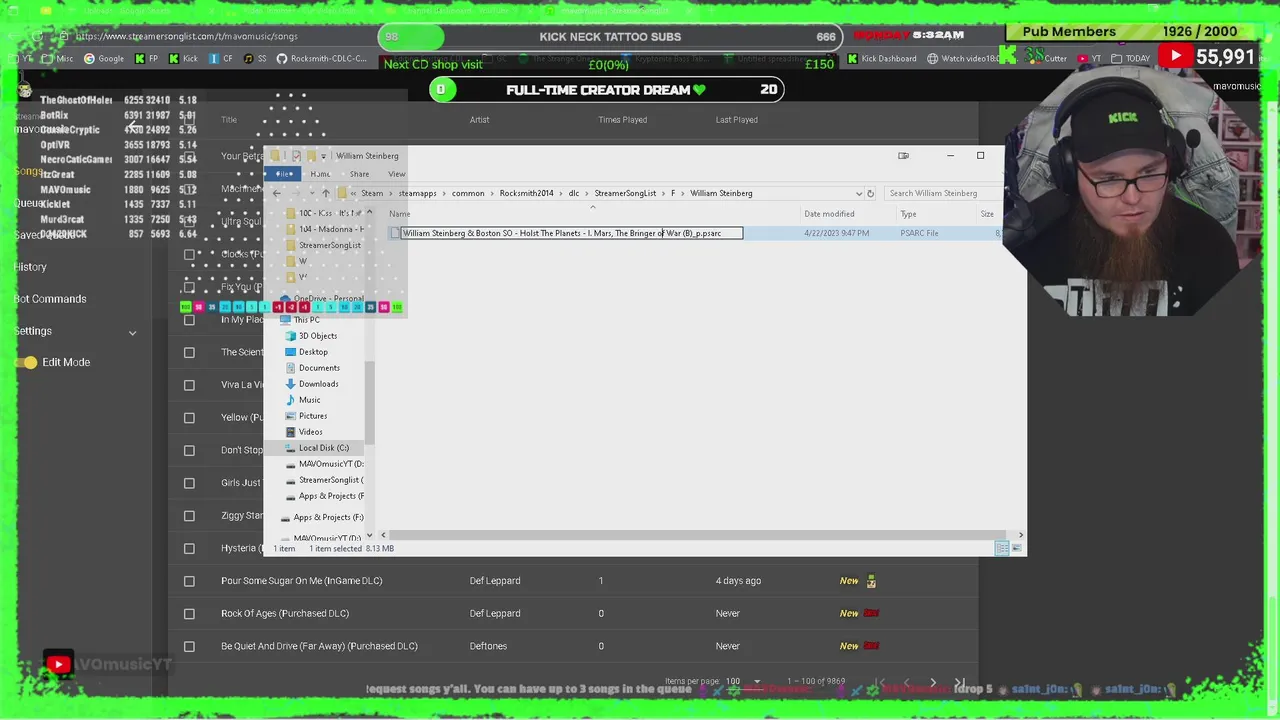Open 3D Objects in navigation pane
Screen dimensions: 1280x720
point(317,336)
